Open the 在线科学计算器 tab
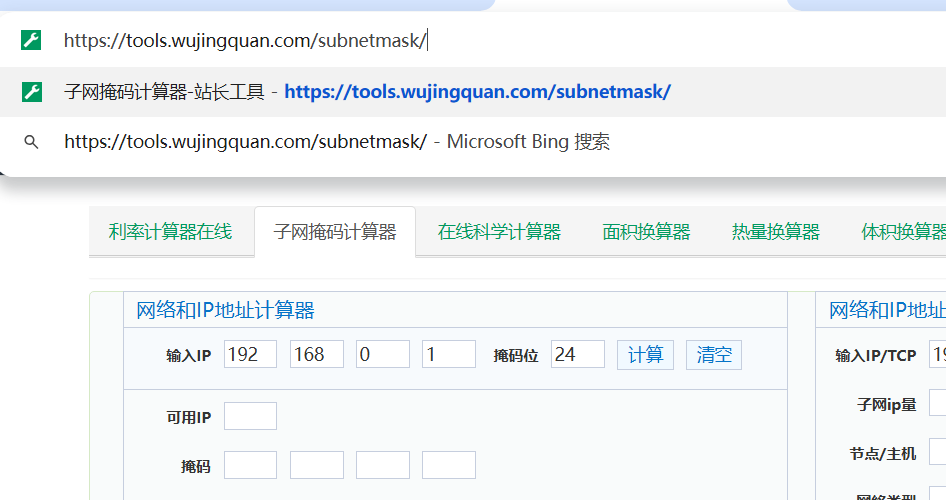This screenshot has height=500, width=946. [499, 232]
